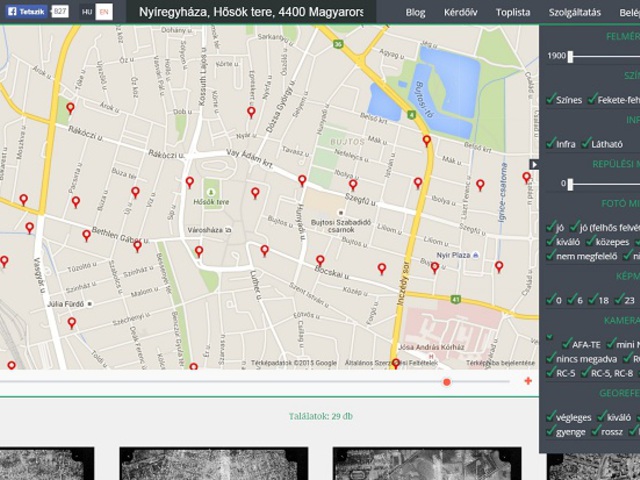The width and height of the screenshot is (640, 480).
Task: Click the pin on Inczédy sor near Ibolya u.
Action: pos(418,183)
